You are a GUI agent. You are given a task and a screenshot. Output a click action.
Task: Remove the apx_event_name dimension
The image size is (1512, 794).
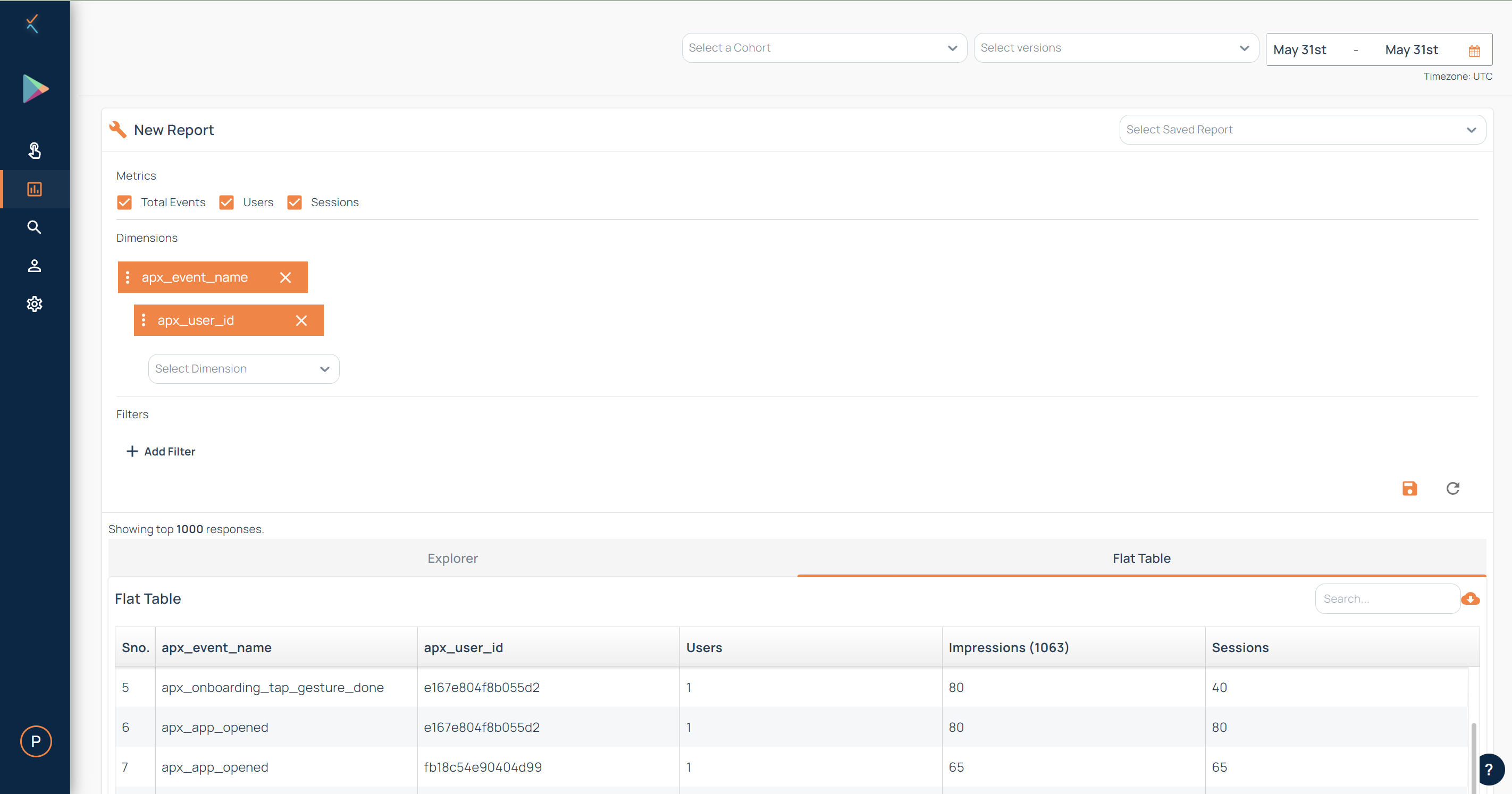click(285, 277)
